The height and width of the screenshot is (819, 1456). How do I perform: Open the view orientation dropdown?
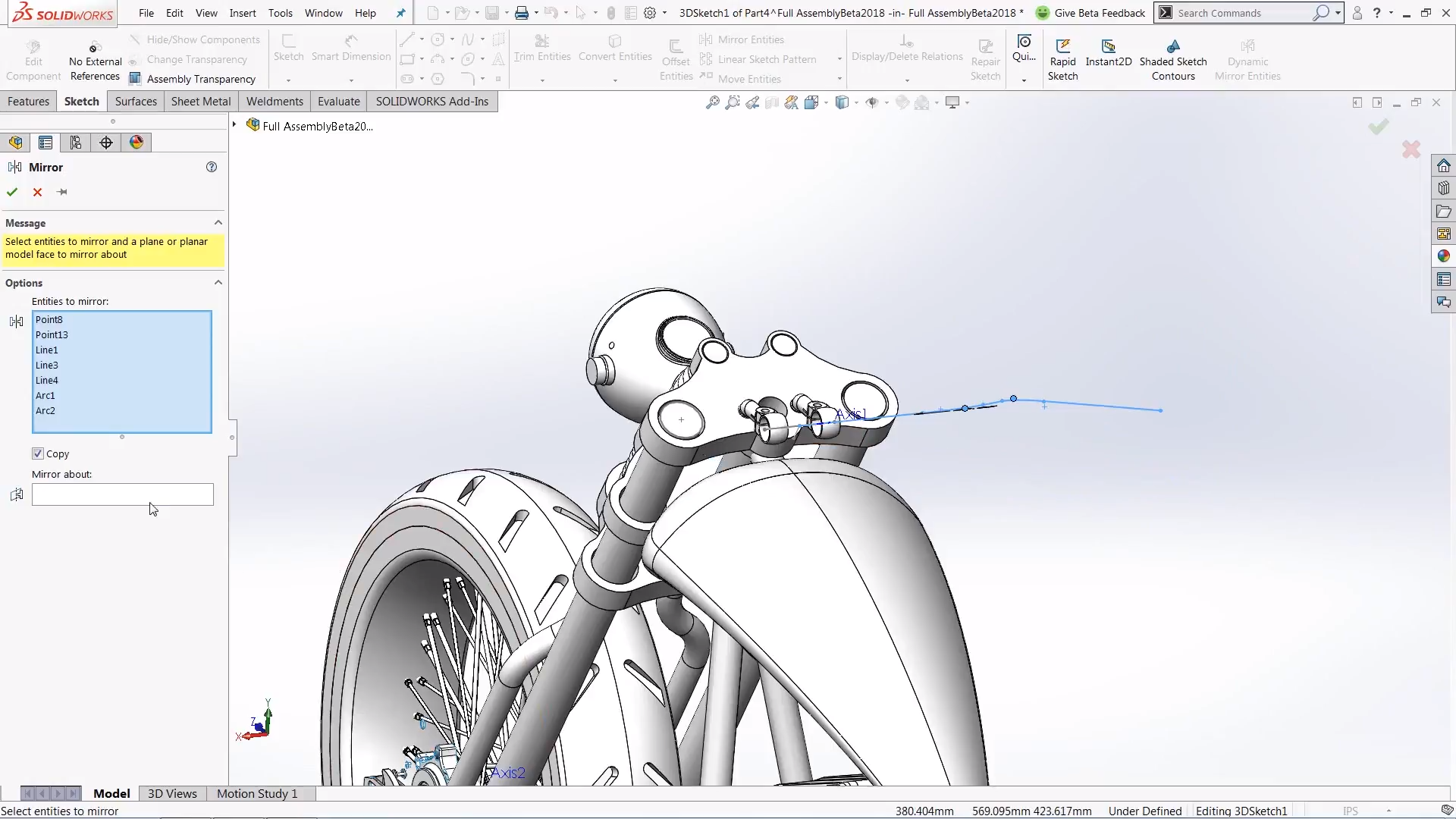pos(826,102)
